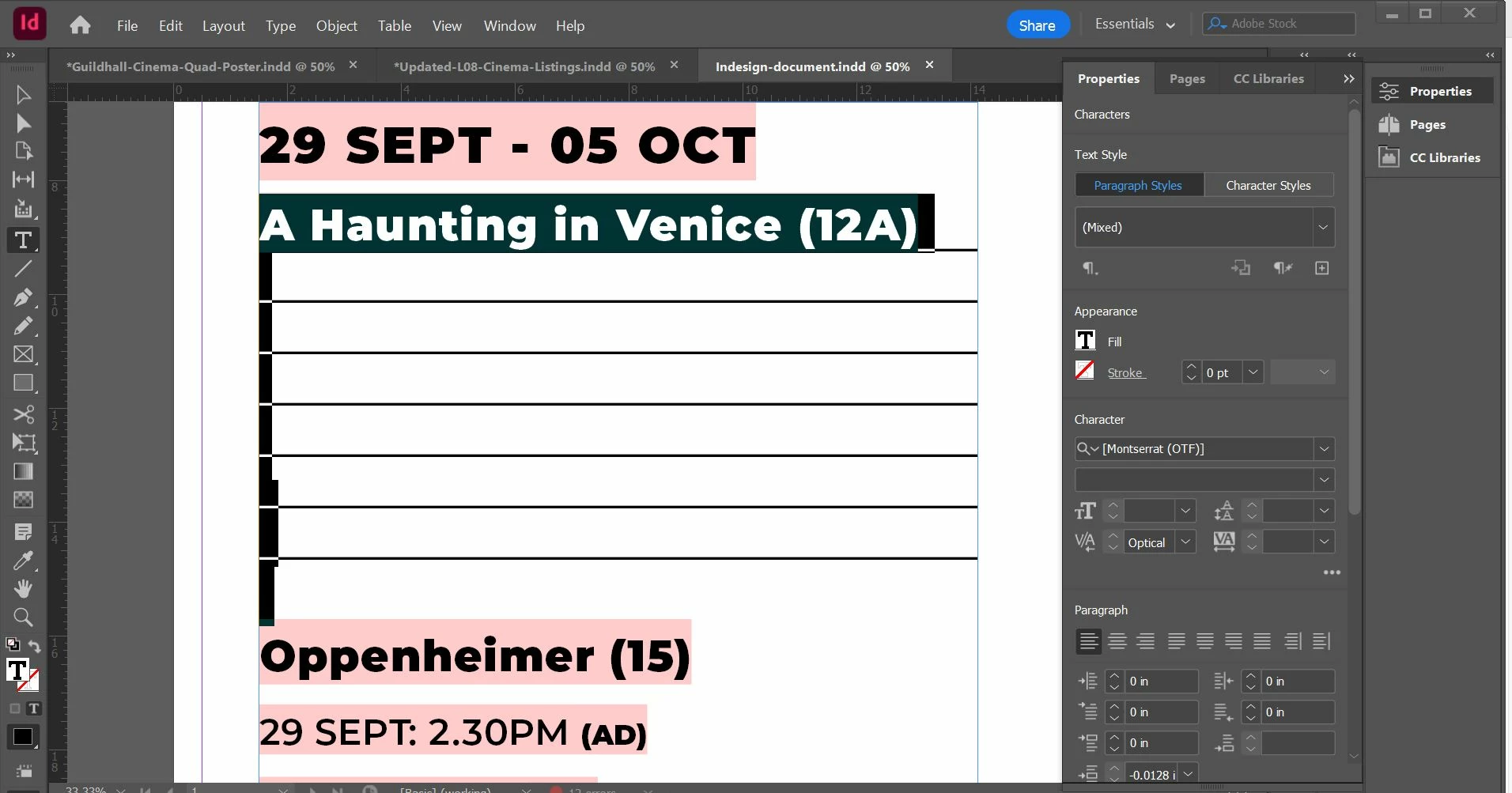Open the Essentials workspace switcher
1512x793 pixels.
[1135, 25]
